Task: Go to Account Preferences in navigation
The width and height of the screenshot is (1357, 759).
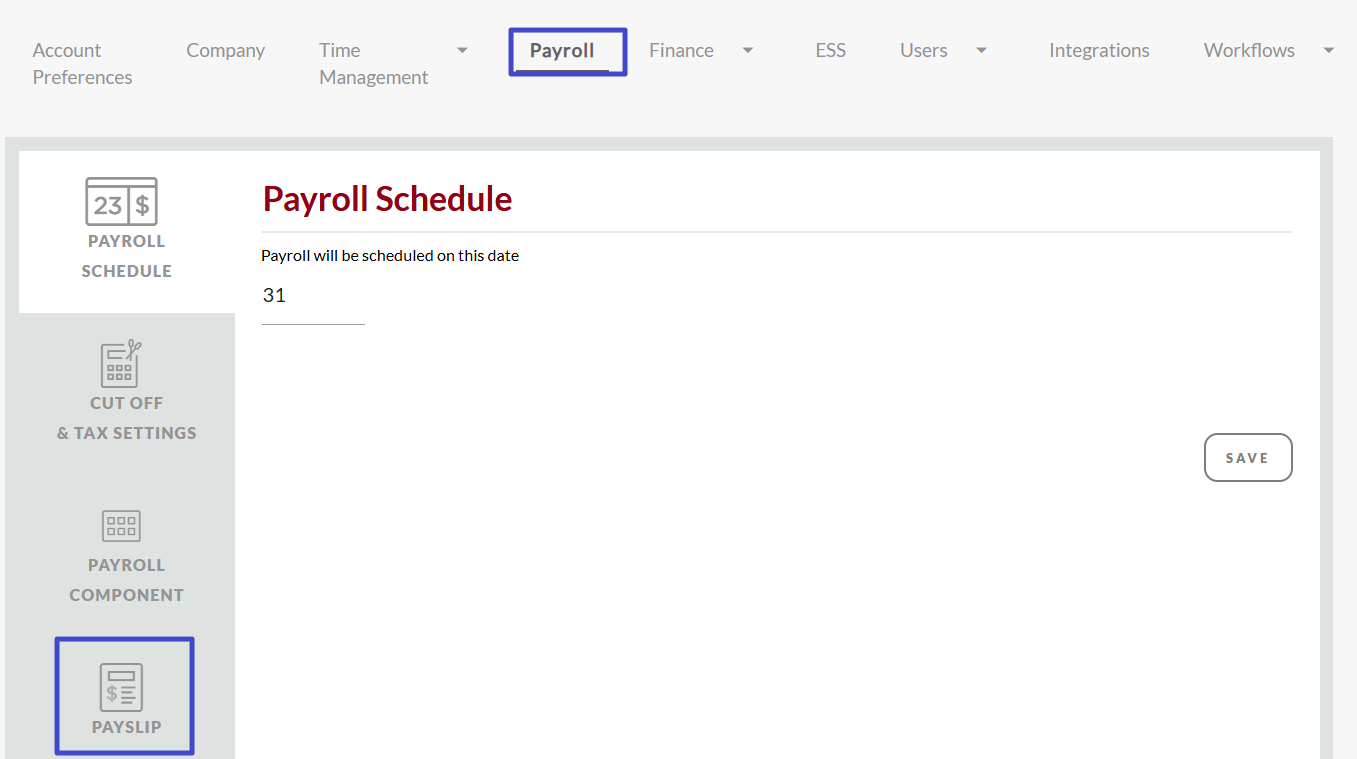Action: [x=82, y=64]
